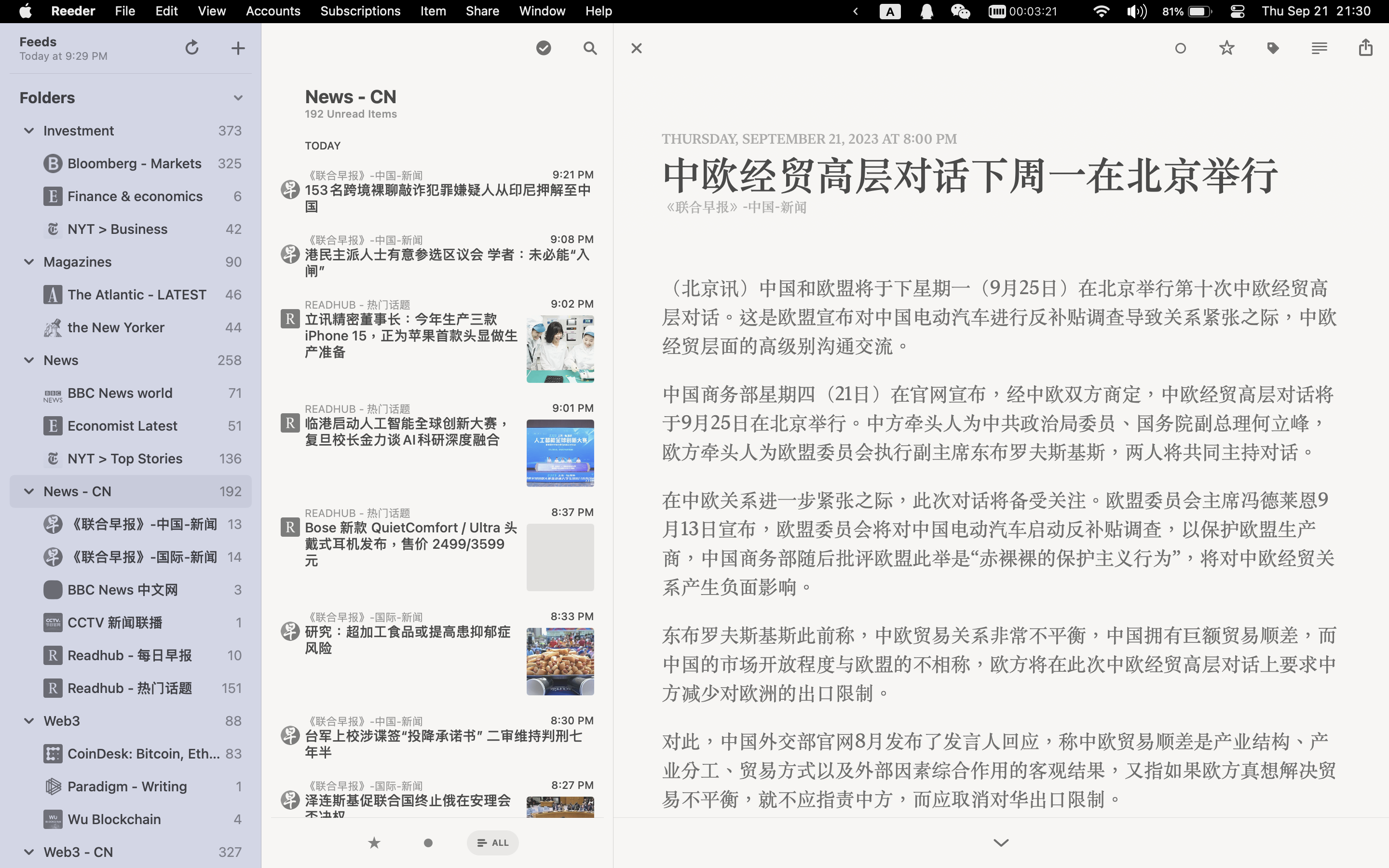Collapse the News - CN folder
Screen dimensions: 1389x868
coord(29,491)
